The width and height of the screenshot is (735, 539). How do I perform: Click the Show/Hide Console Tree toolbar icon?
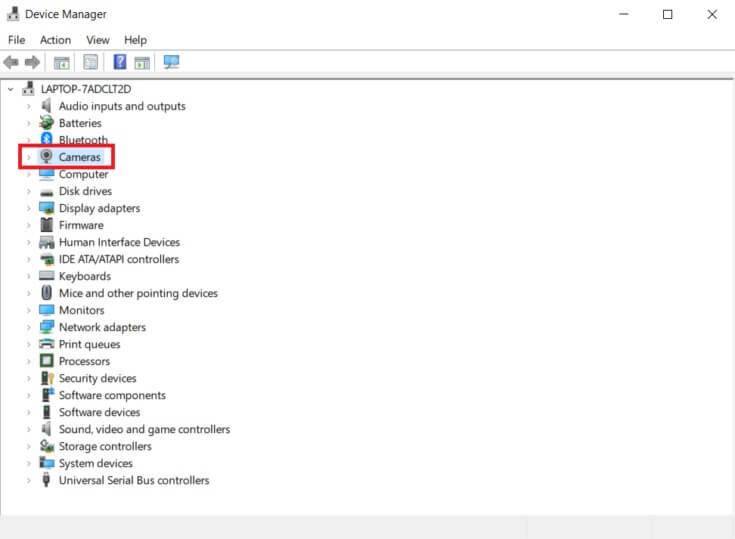coord(61,62)
